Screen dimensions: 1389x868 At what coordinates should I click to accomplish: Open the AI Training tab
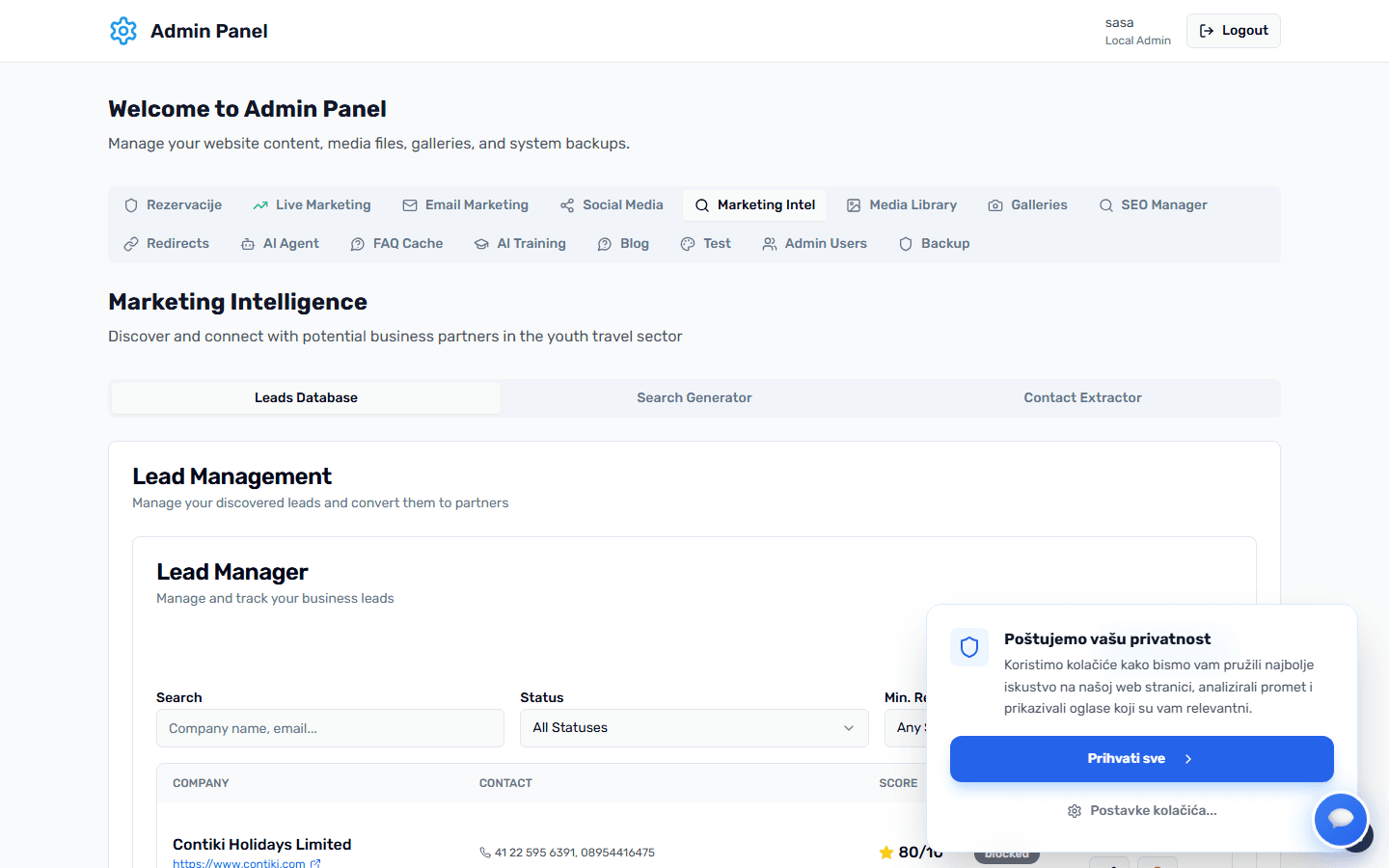click(x=520, y=244)
